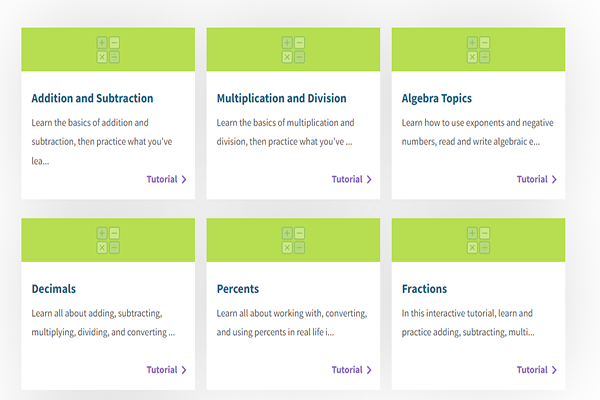The width and height of the screenshot is (600, 400).
Task: Go to the Percents heading link
Action: (x=238, y=289)
